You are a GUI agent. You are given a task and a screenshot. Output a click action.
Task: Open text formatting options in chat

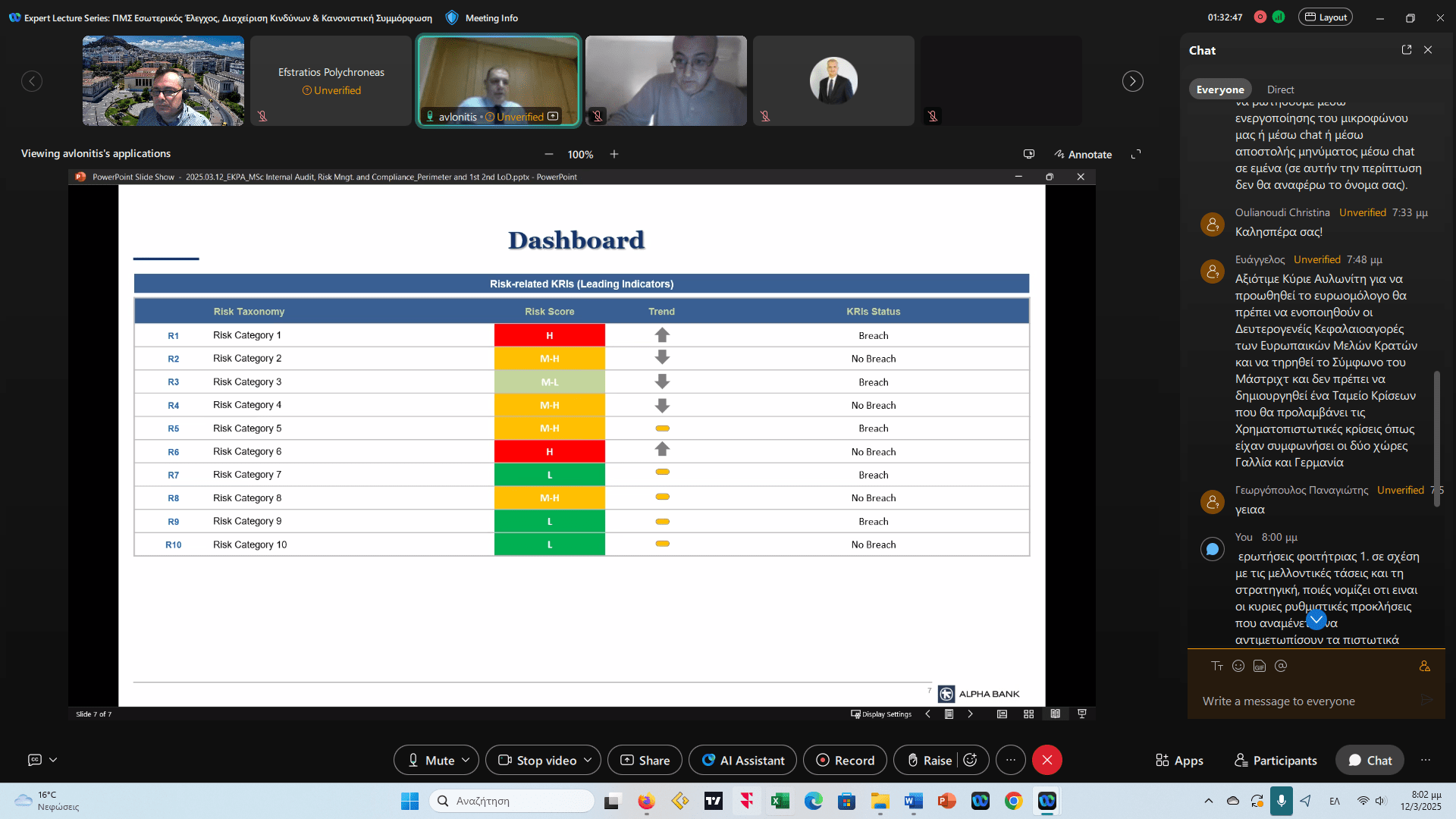1217,666
